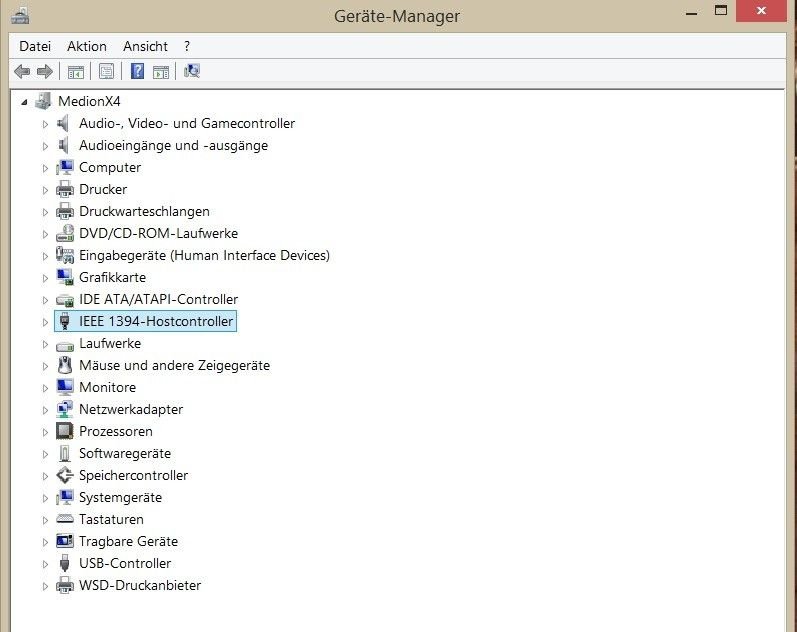Select the Speichercontroller label
The image size is (797, 632).
coord(134,475)
